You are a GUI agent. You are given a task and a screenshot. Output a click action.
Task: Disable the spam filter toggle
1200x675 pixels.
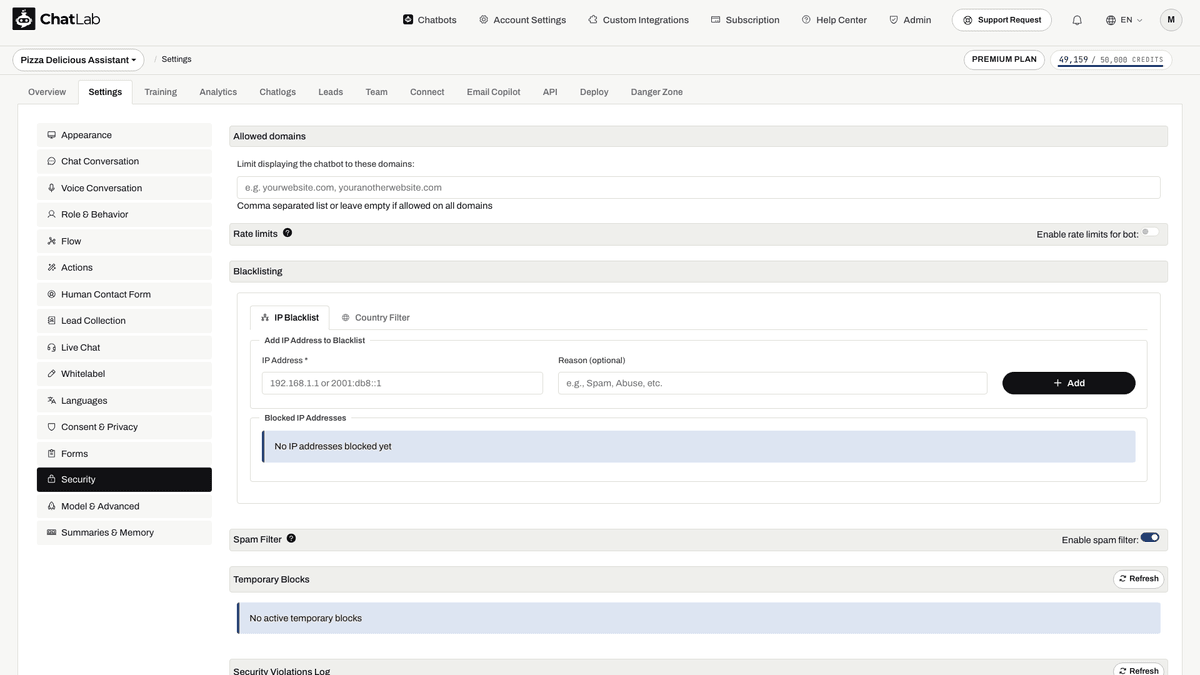[1150, 537]
